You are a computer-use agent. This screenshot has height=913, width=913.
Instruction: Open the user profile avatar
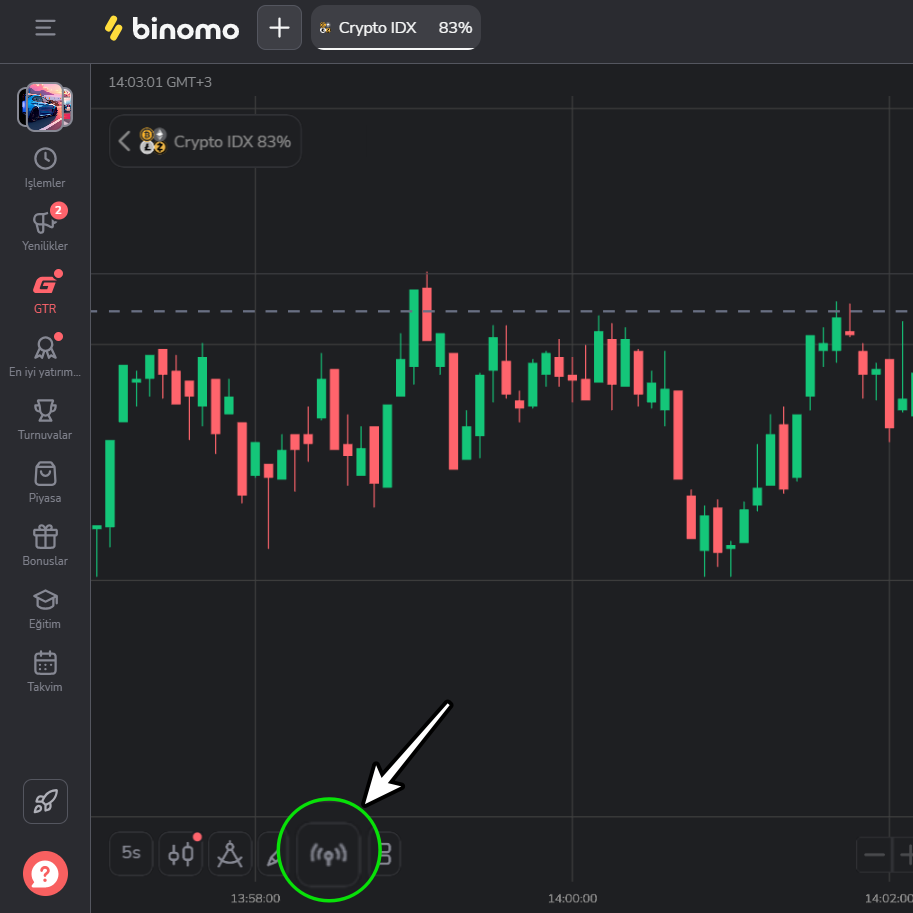(45, 107)
